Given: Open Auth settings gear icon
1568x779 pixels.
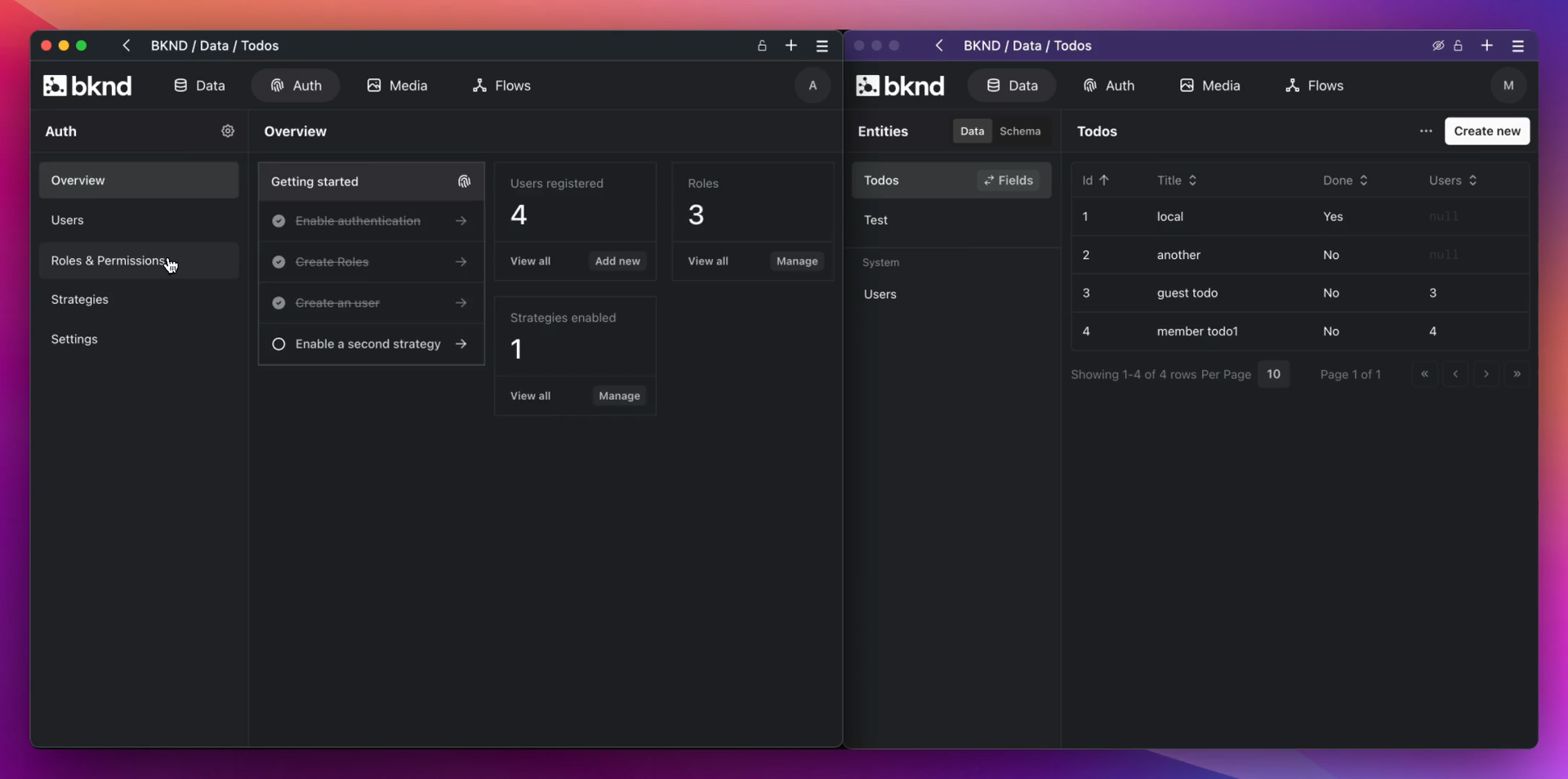Looking at the screenshot, I should (x=228, y=131).
